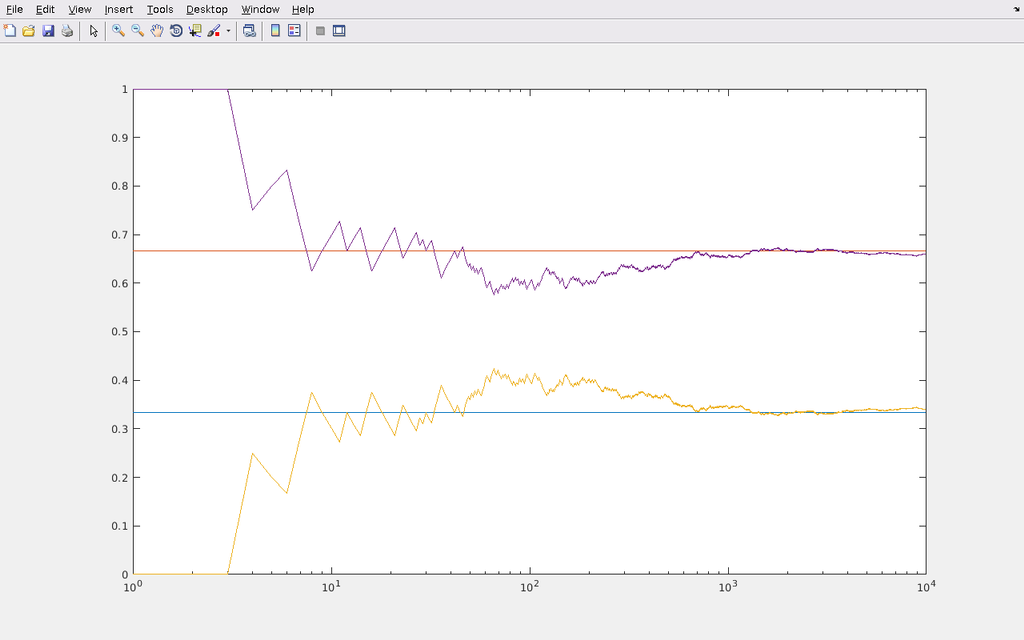Open the View menu

80,9
